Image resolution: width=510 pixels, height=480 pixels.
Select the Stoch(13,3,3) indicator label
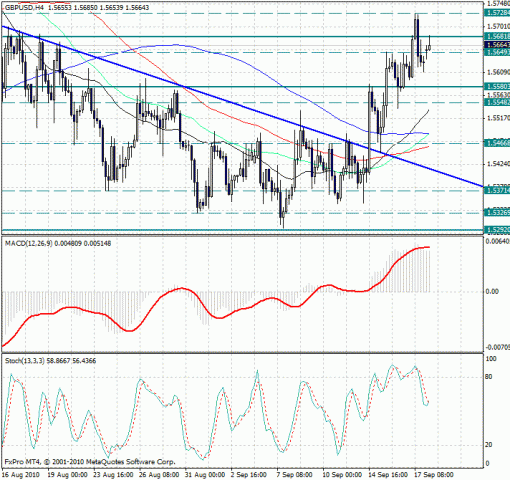tap(25, 361)
